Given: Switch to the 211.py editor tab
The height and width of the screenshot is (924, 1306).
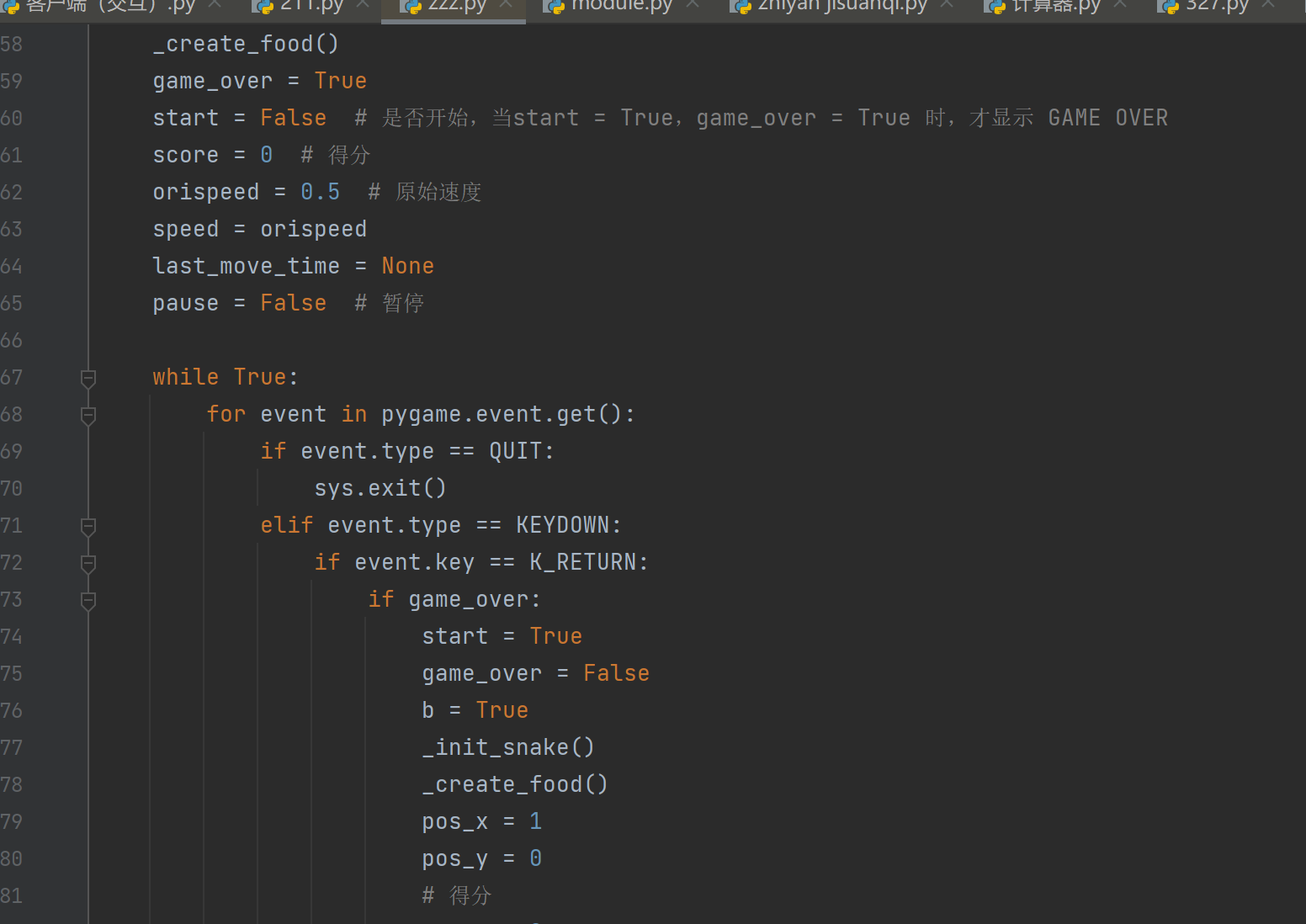Looking at the screenshot, I should (x=298, y=6).
